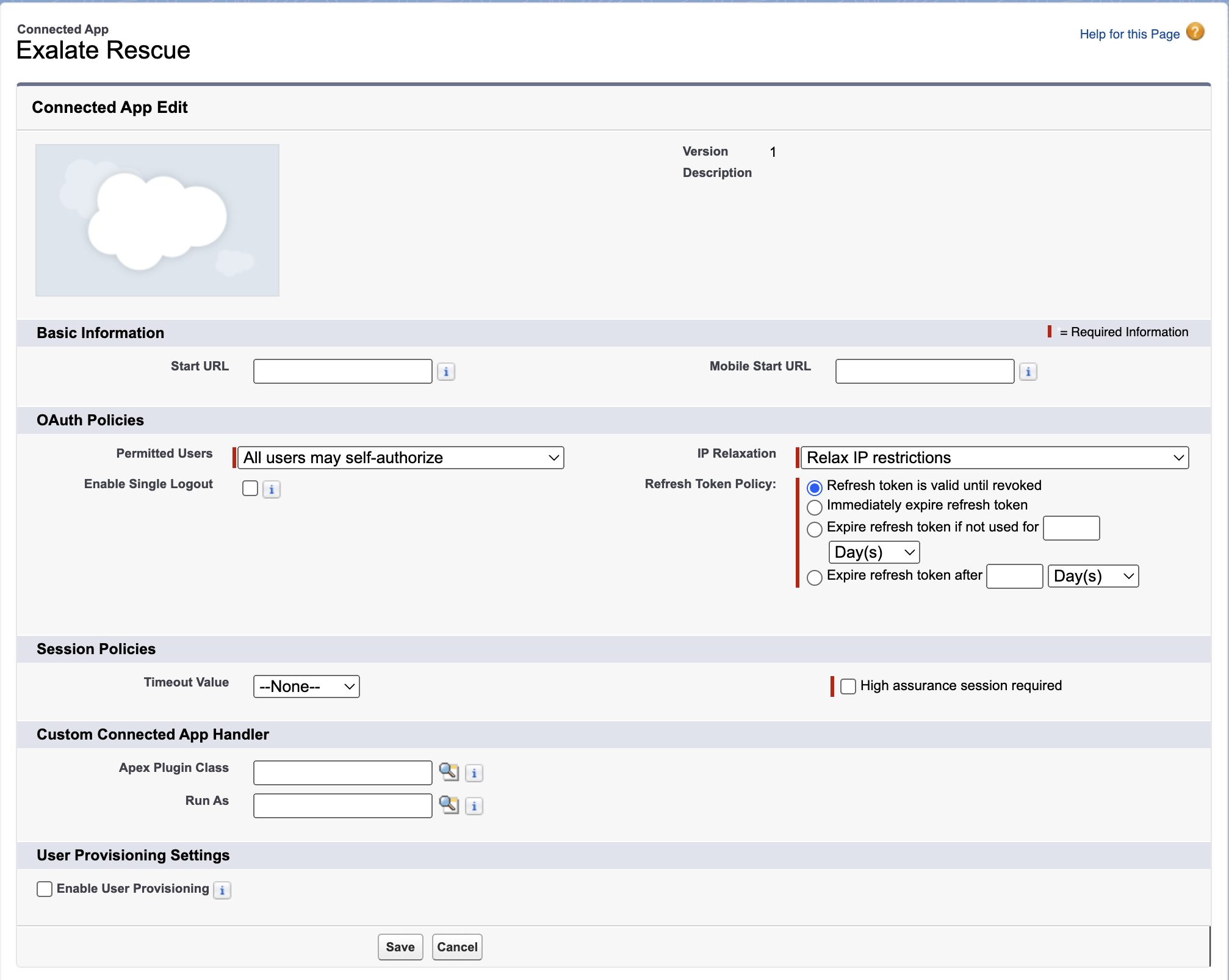
Task: Click the orange help question mark icon
Action: 1195,32
